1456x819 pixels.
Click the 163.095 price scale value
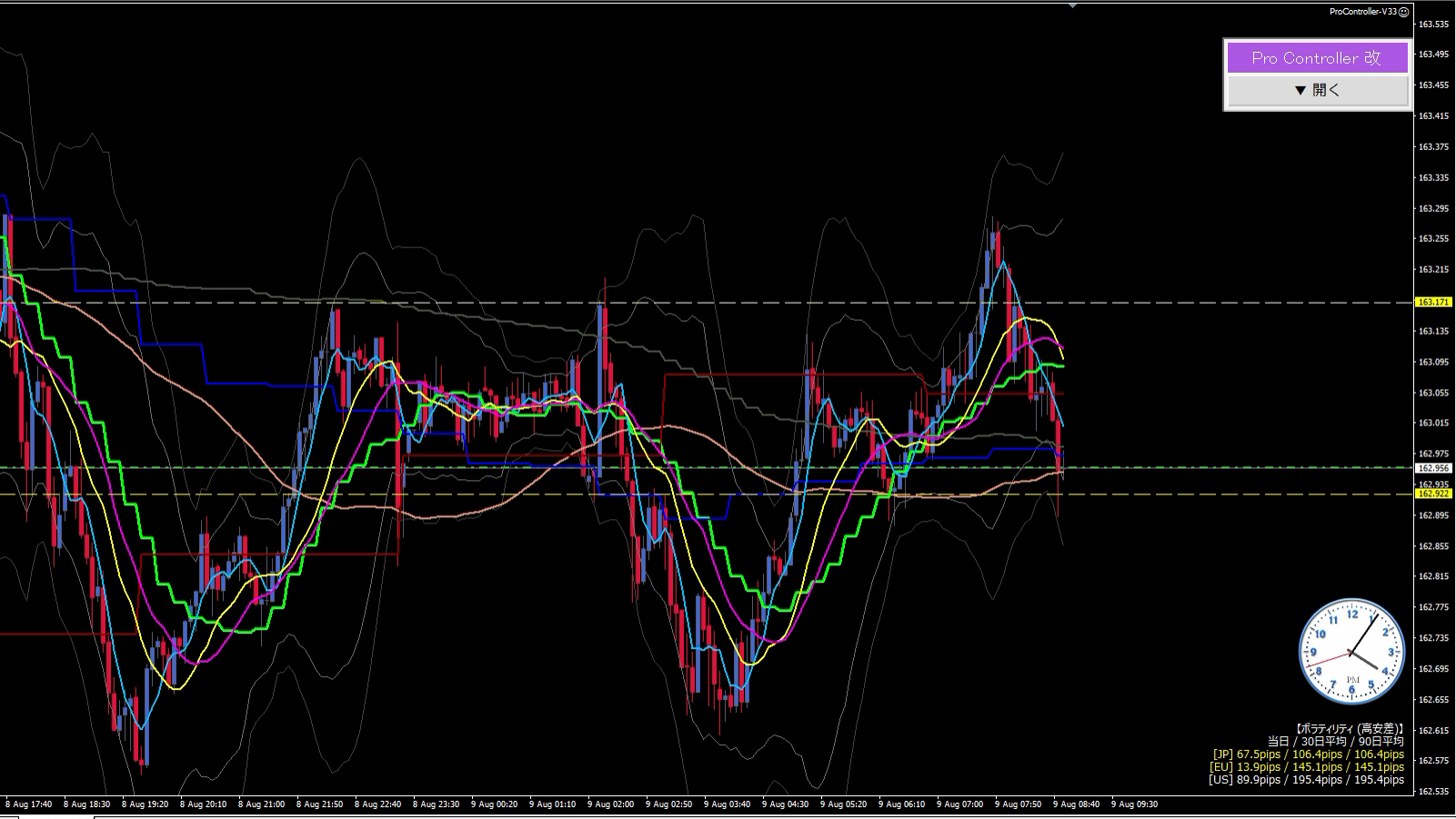[1433, 362]
